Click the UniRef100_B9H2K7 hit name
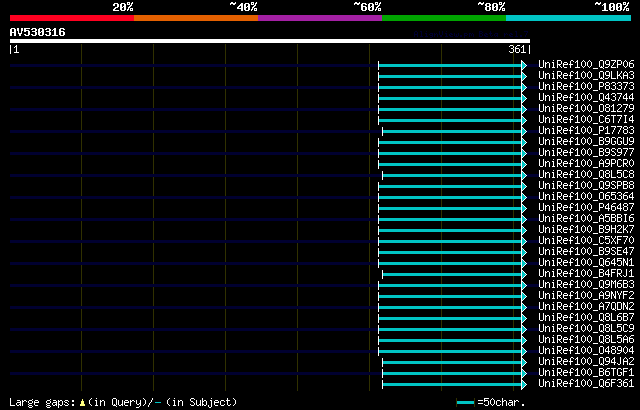The height and width of the screenshot is (410, 640). [586, 230]
